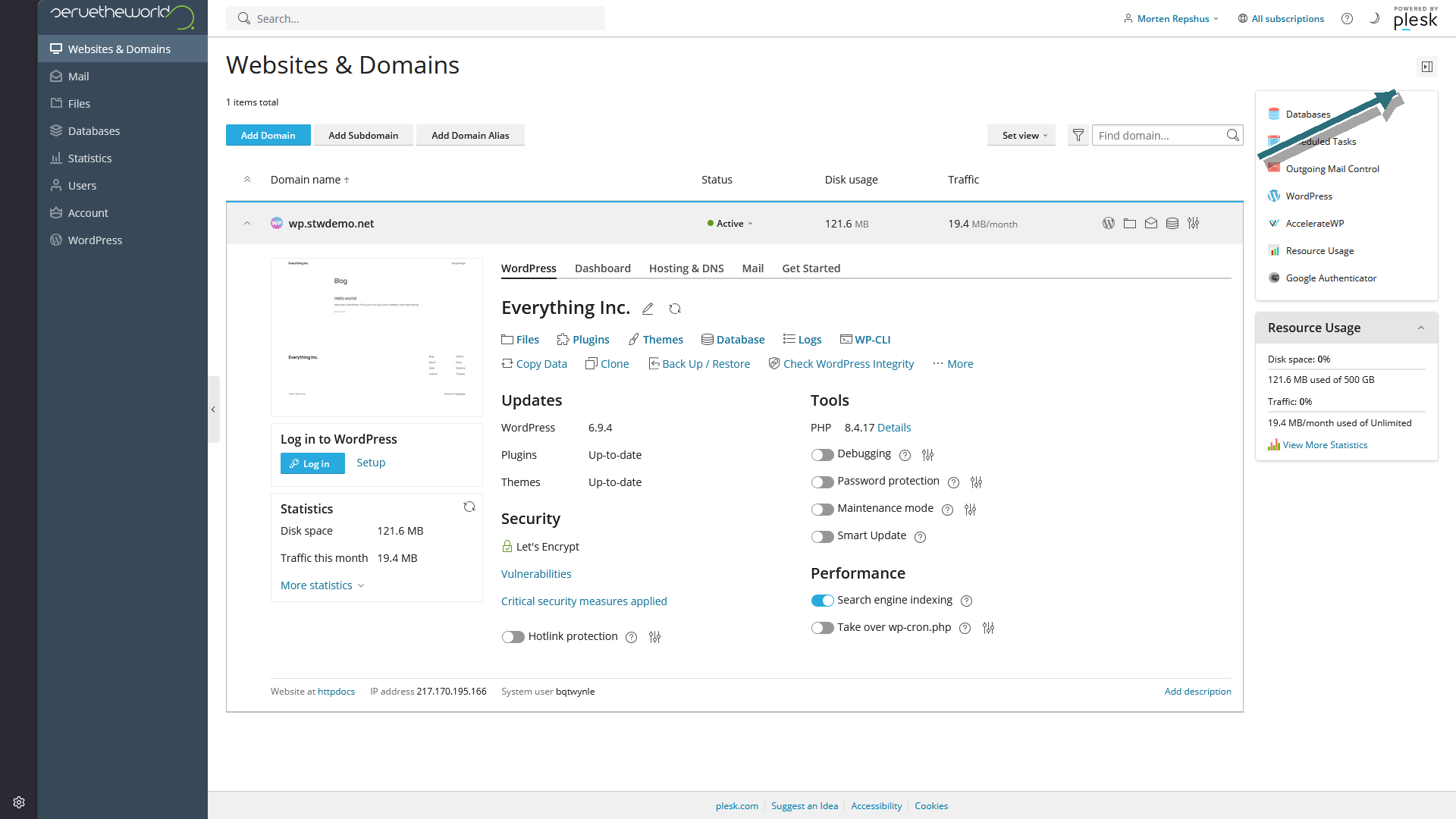
Task: Open Debugging settings sliders icon
Action: point(928,455)
